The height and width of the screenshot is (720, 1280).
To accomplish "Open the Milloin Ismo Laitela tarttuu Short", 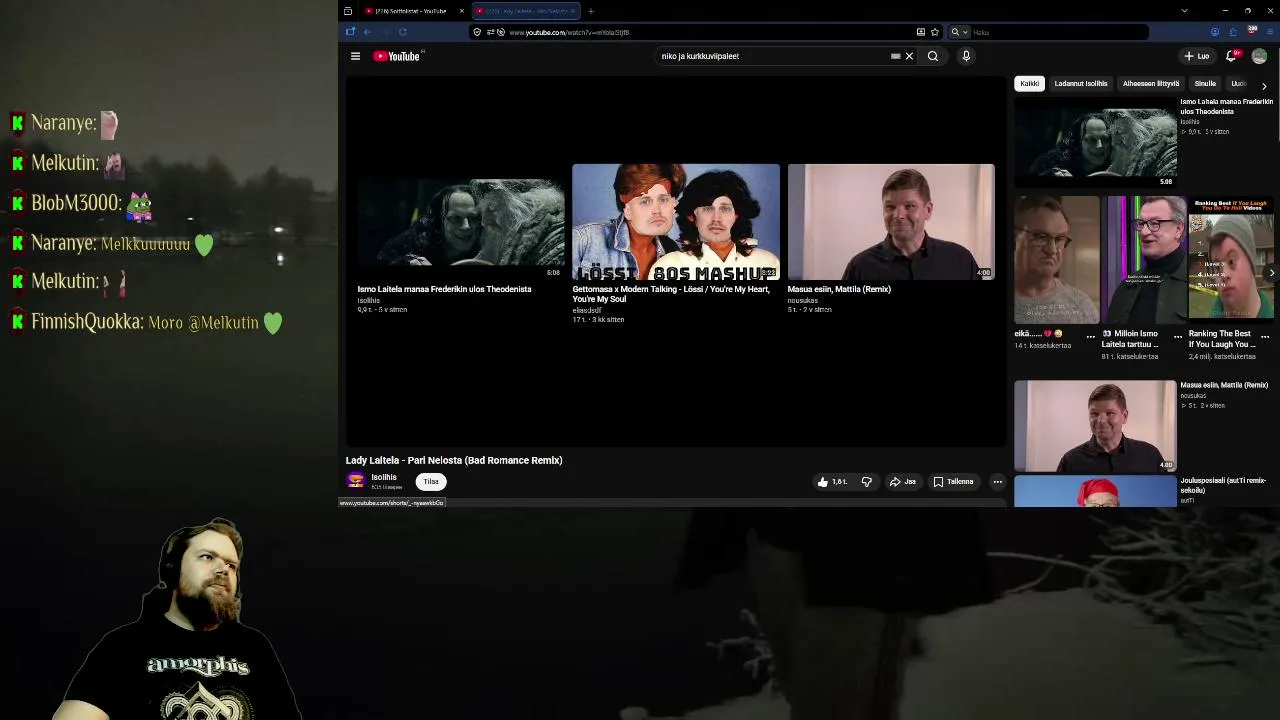I will [x=1144, y=258].
